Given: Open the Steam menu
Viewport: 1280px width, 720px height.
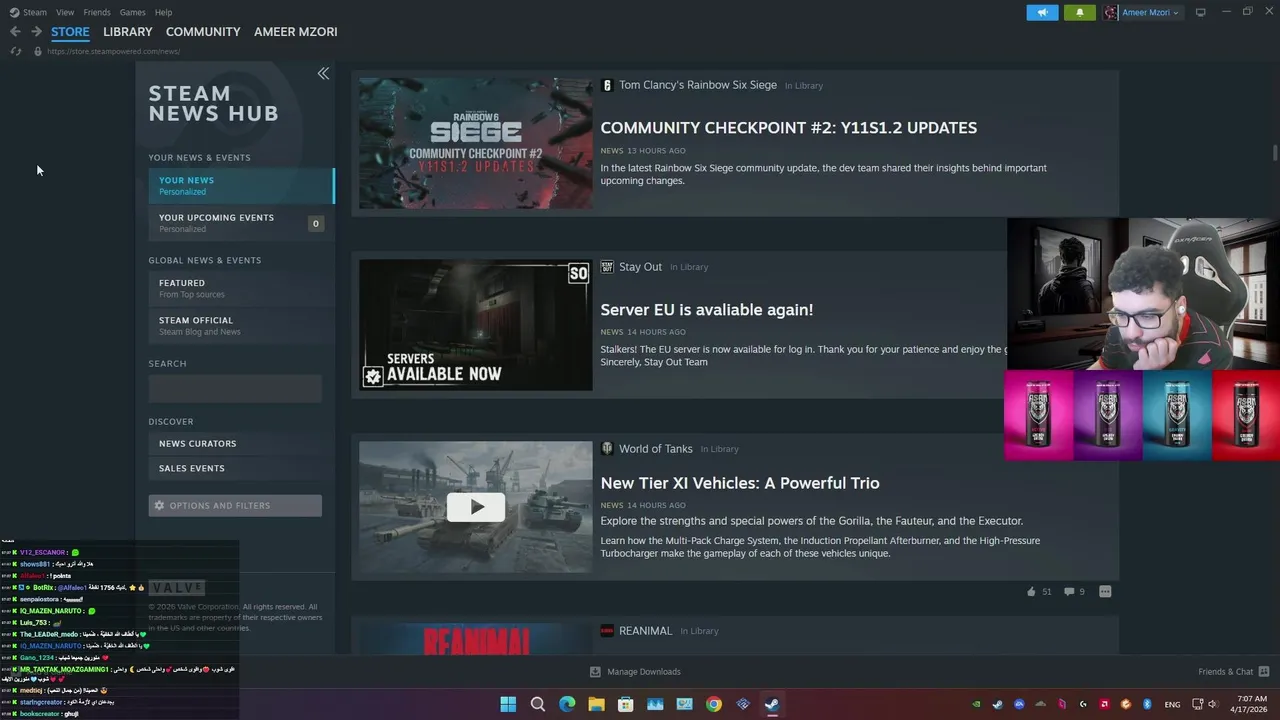Looking at the screenshot, I should [29, 12].
